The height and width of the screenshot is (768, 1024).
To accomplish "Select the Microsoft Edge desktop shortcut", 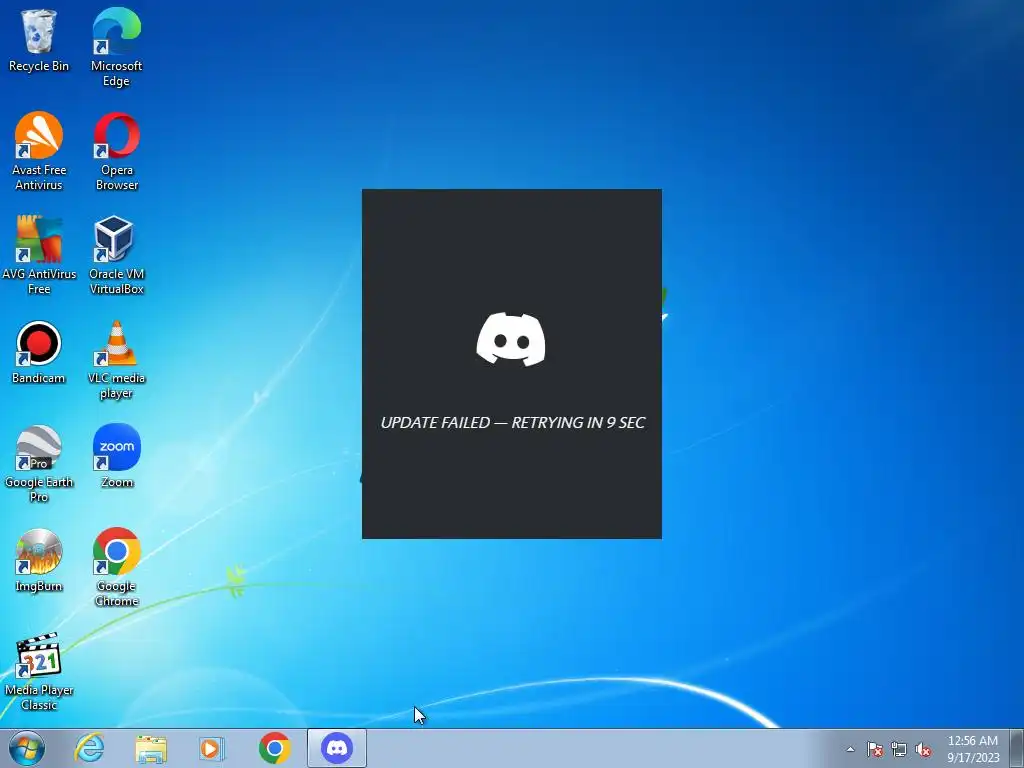I will [x=116, y=47].
